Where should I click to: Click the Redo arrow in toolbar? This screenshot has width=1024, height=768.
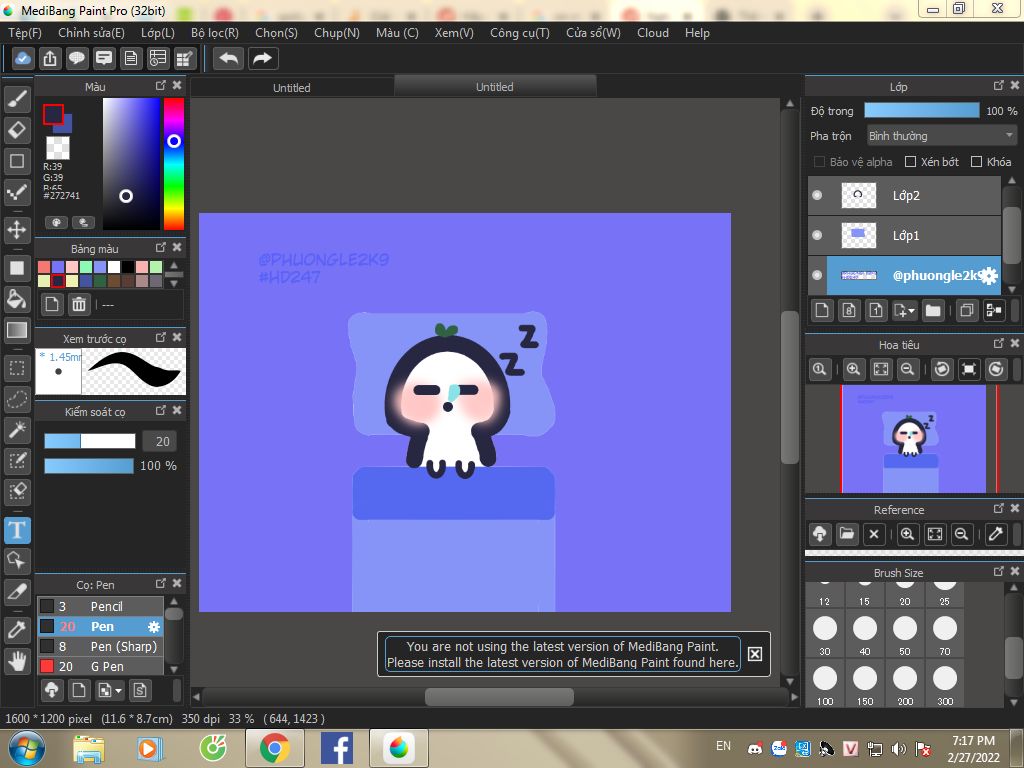pyautogui.click(x=263, y=59)
